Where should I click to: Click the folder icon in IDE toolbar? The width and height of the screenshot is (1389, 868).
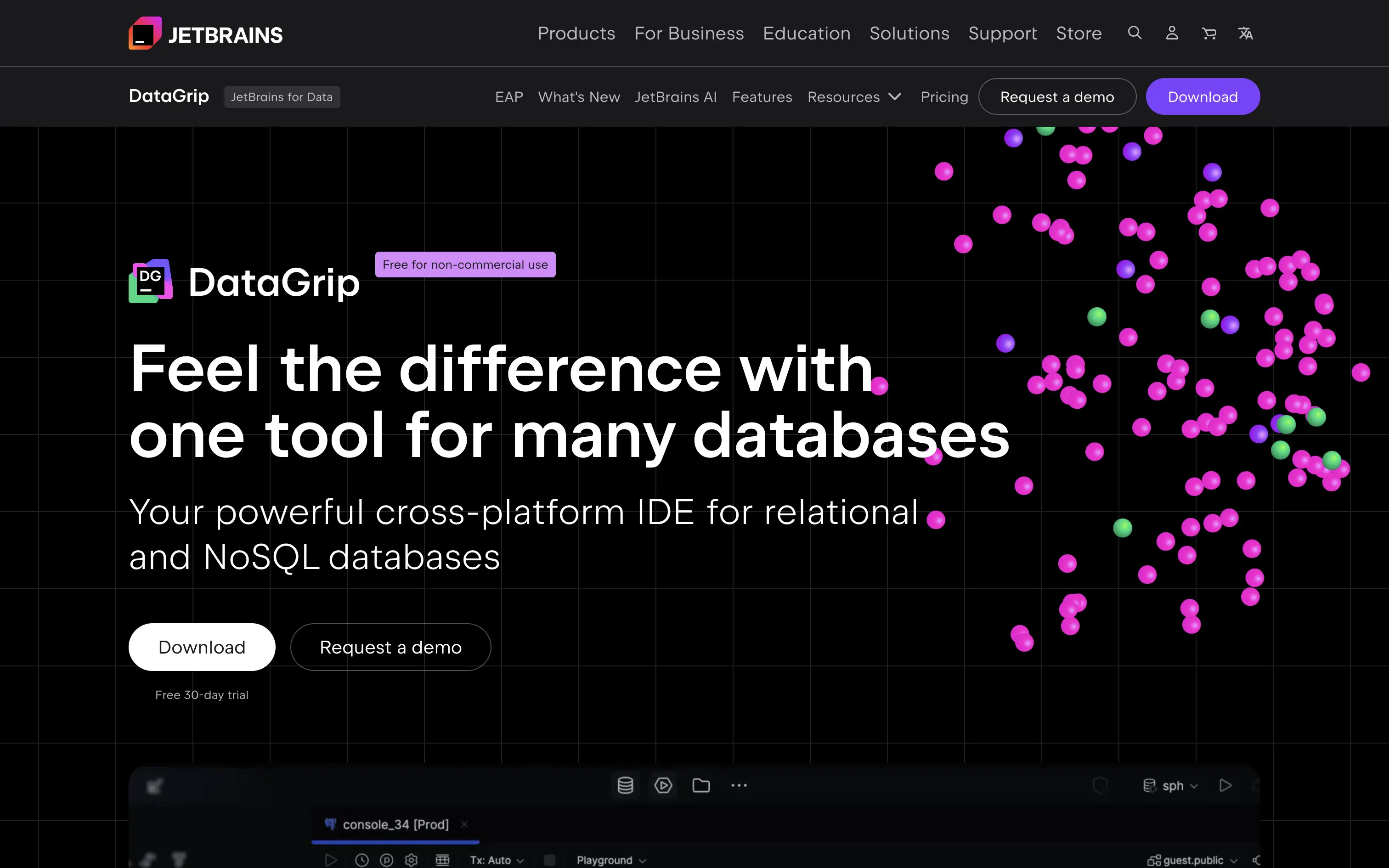(x=701, y=785)
